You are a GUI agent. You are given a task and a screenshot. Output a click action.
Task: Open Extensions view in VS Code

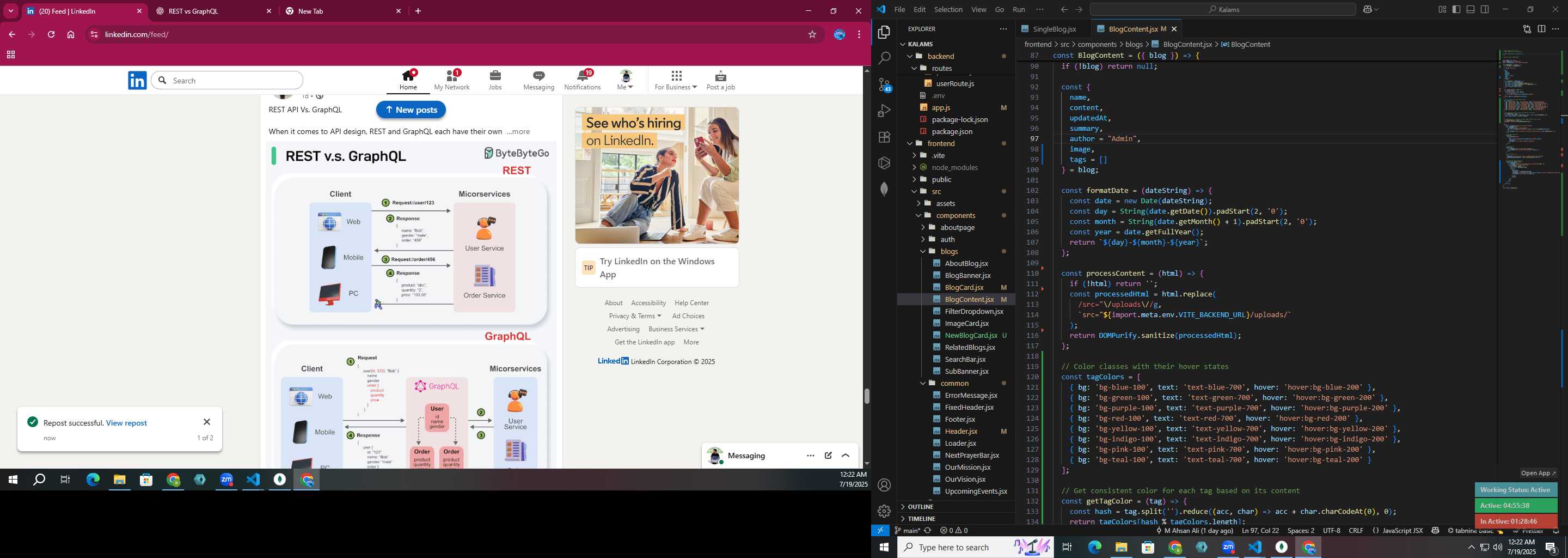[x=884, y=137]
